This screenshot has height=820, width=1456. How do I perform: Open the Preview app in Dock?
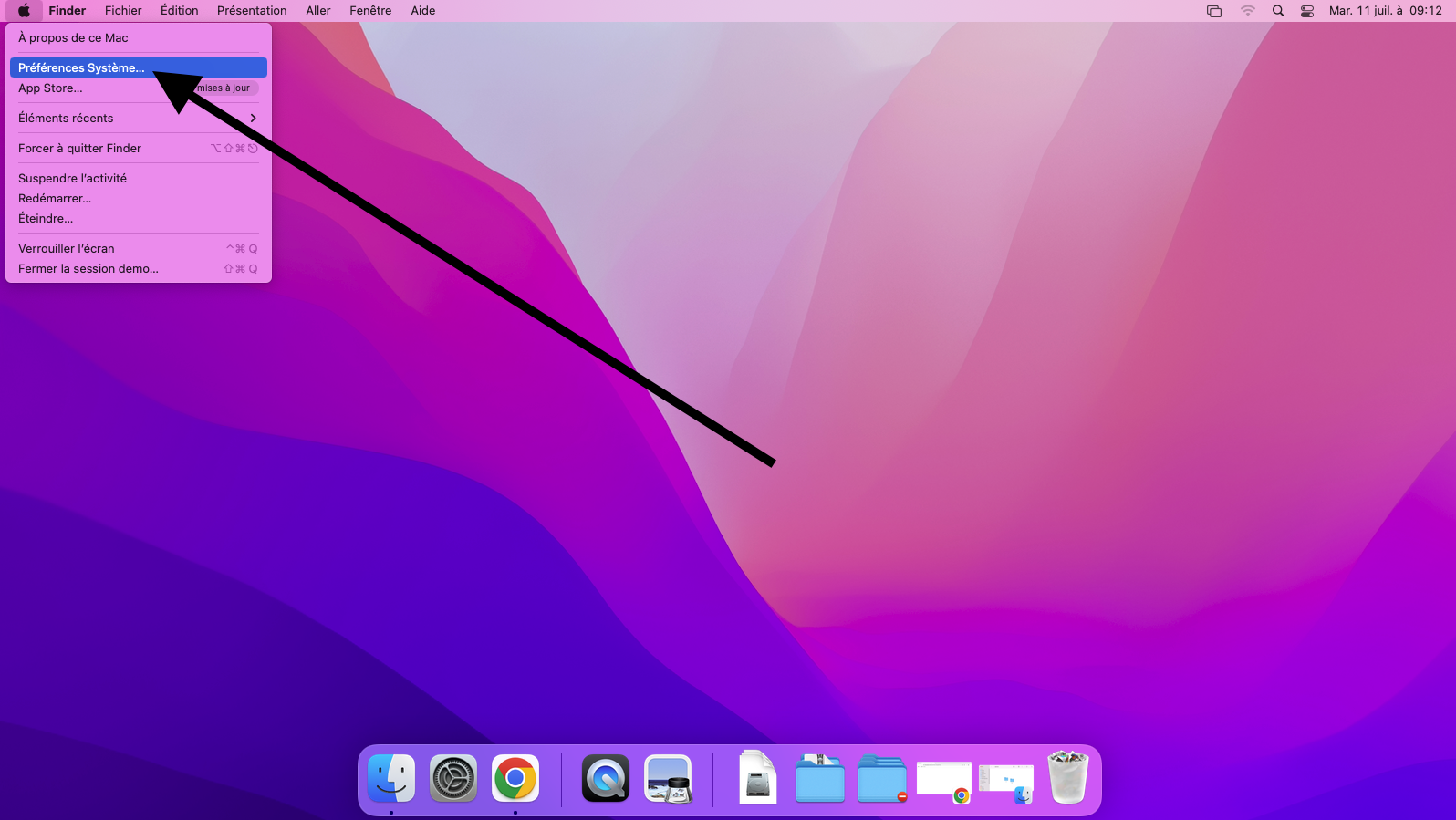668,778
